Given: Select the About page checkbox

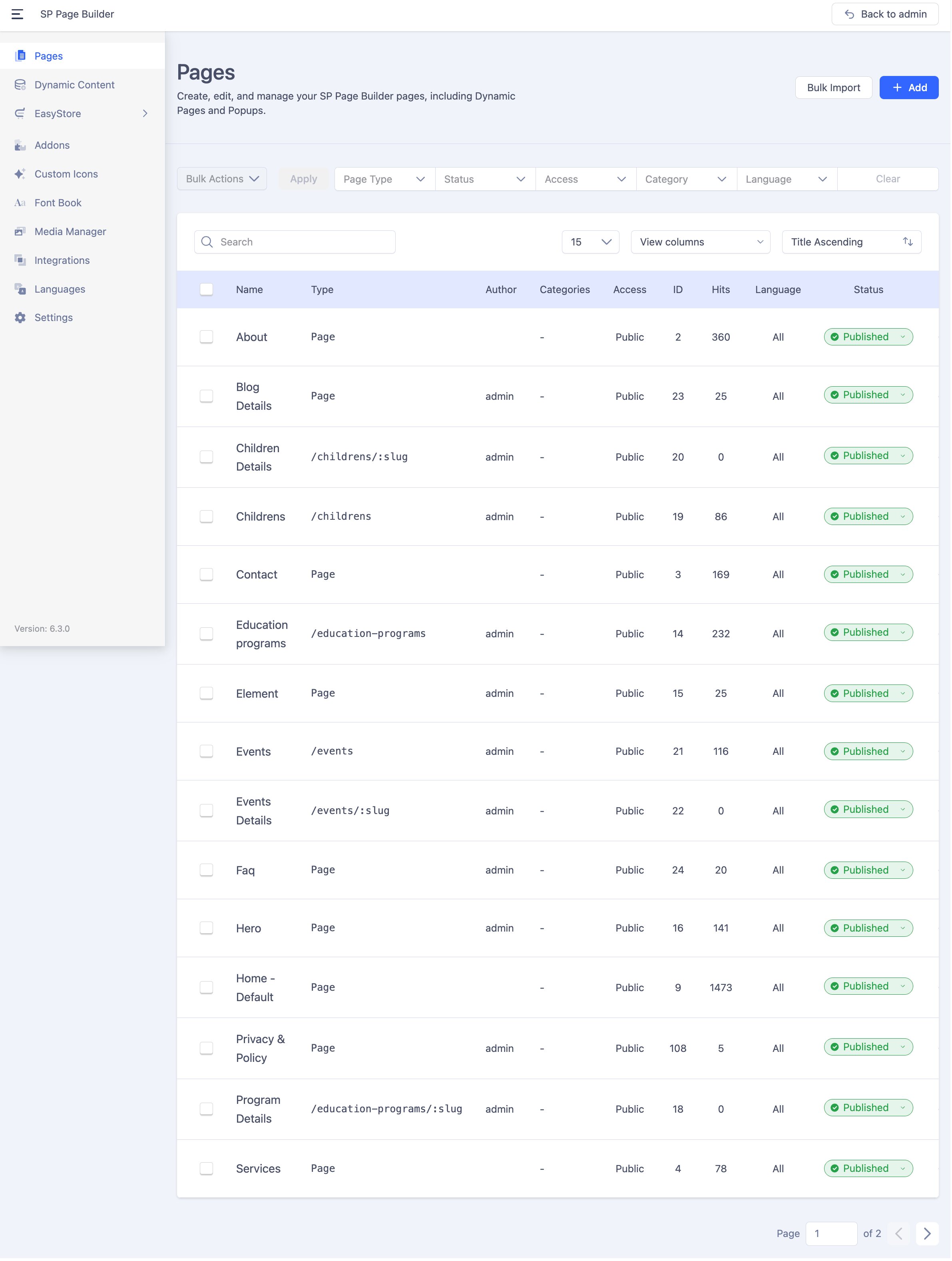Looking at the screenshot, I should coord(206,337).
